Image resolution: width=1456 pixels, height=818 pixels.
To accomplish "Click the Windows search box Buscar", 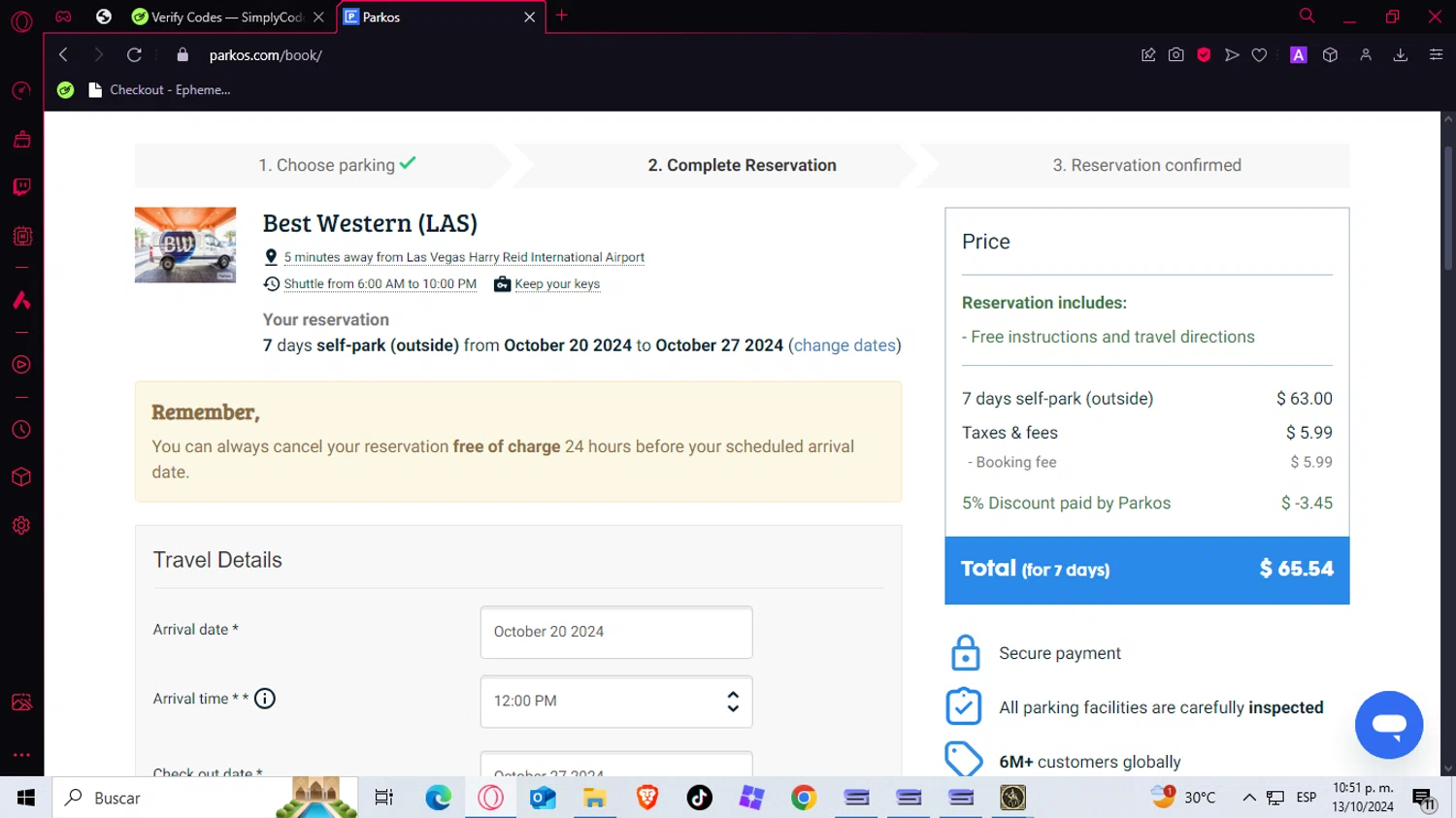I will 204,798.
